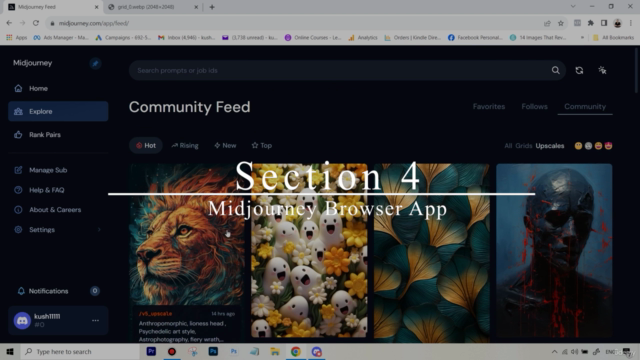This screenshot has height=360, width=640.
Task: Click the magnifier search icon
Action: 556,71
